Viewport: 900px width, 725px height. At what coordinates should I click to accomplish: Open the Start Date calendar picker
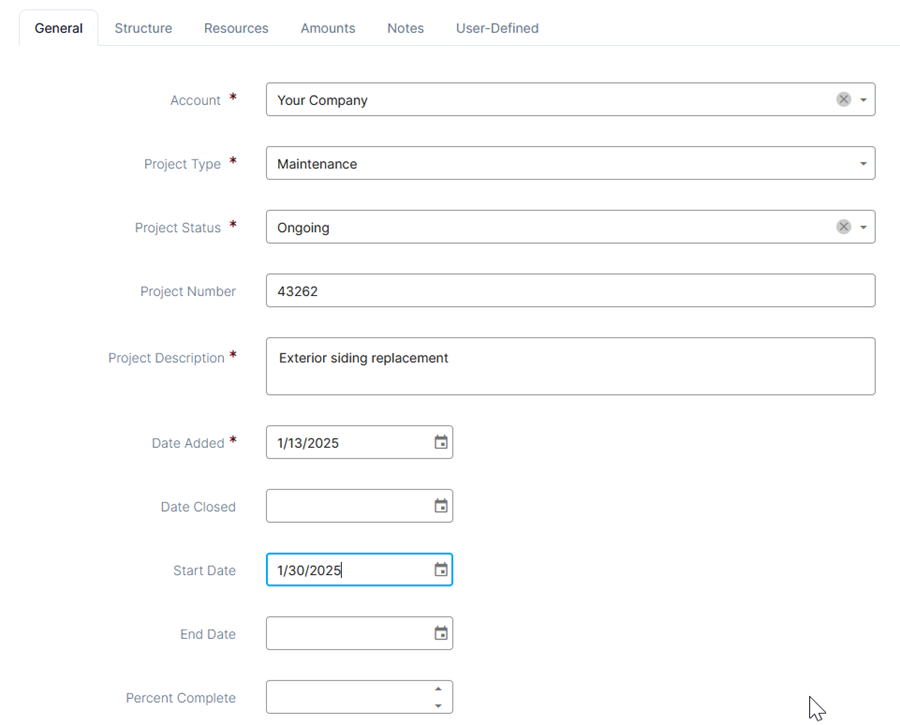click(x=441, y=569)
